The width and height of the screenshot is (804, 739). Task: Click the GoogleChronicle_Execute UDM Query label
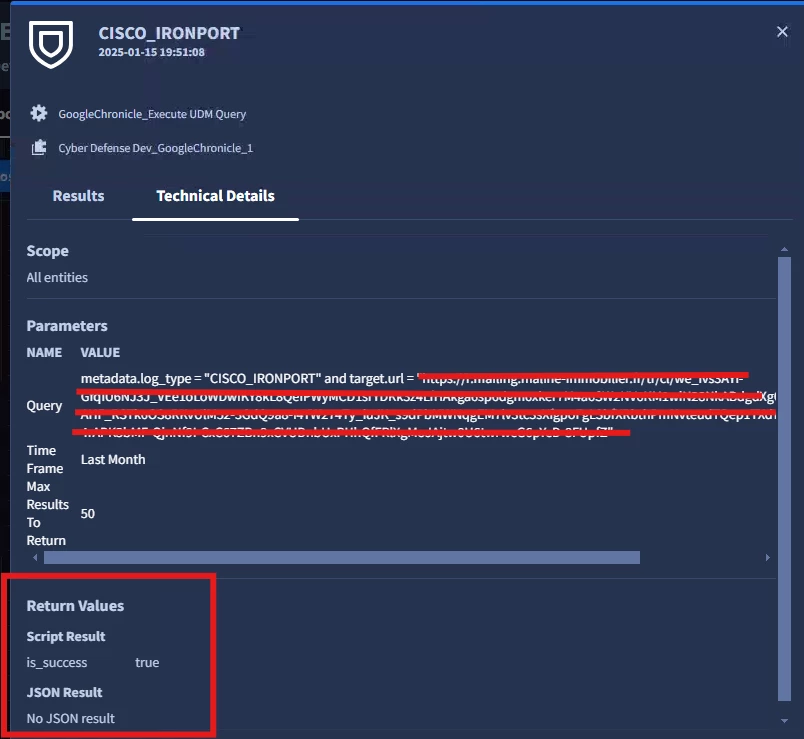click(152, 114)
